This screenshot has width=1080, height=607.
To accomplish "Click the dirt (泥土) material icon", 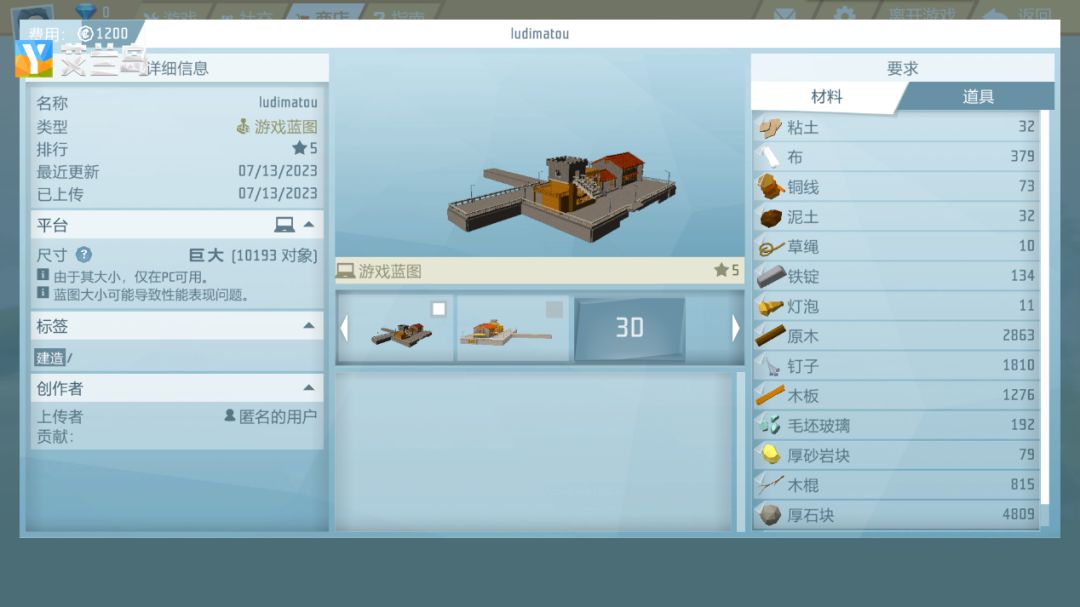I will tap(770, 217).
